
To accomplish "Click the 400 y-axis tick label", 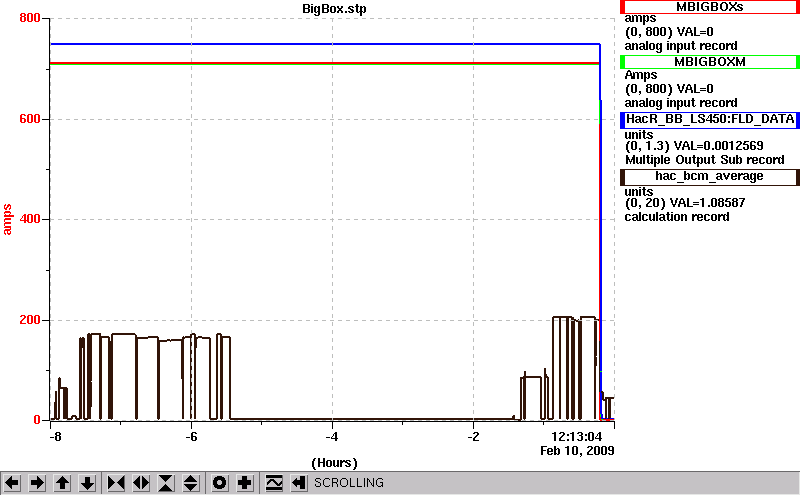I will click(x=30, y=219).
